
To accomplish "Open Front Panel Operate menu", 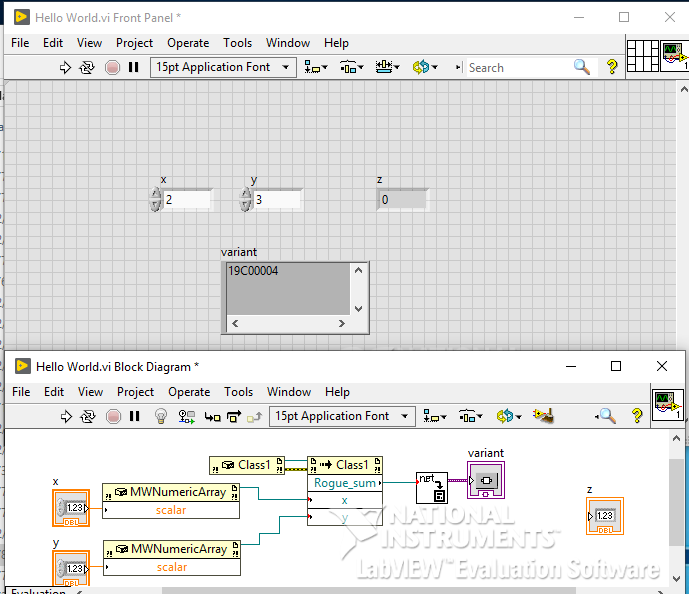I will [188, 43].
